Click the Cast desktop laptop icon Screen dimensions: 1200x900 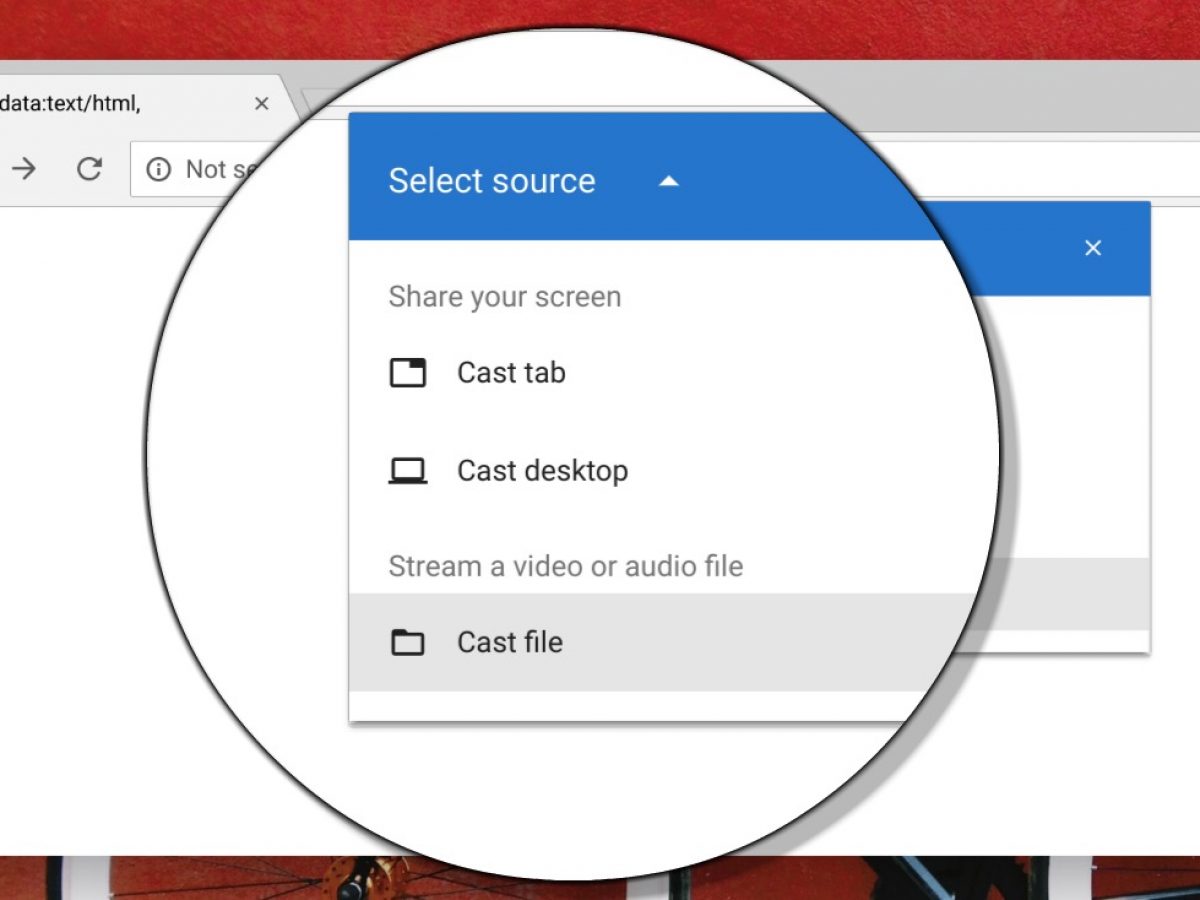click(x=407, y=471)
